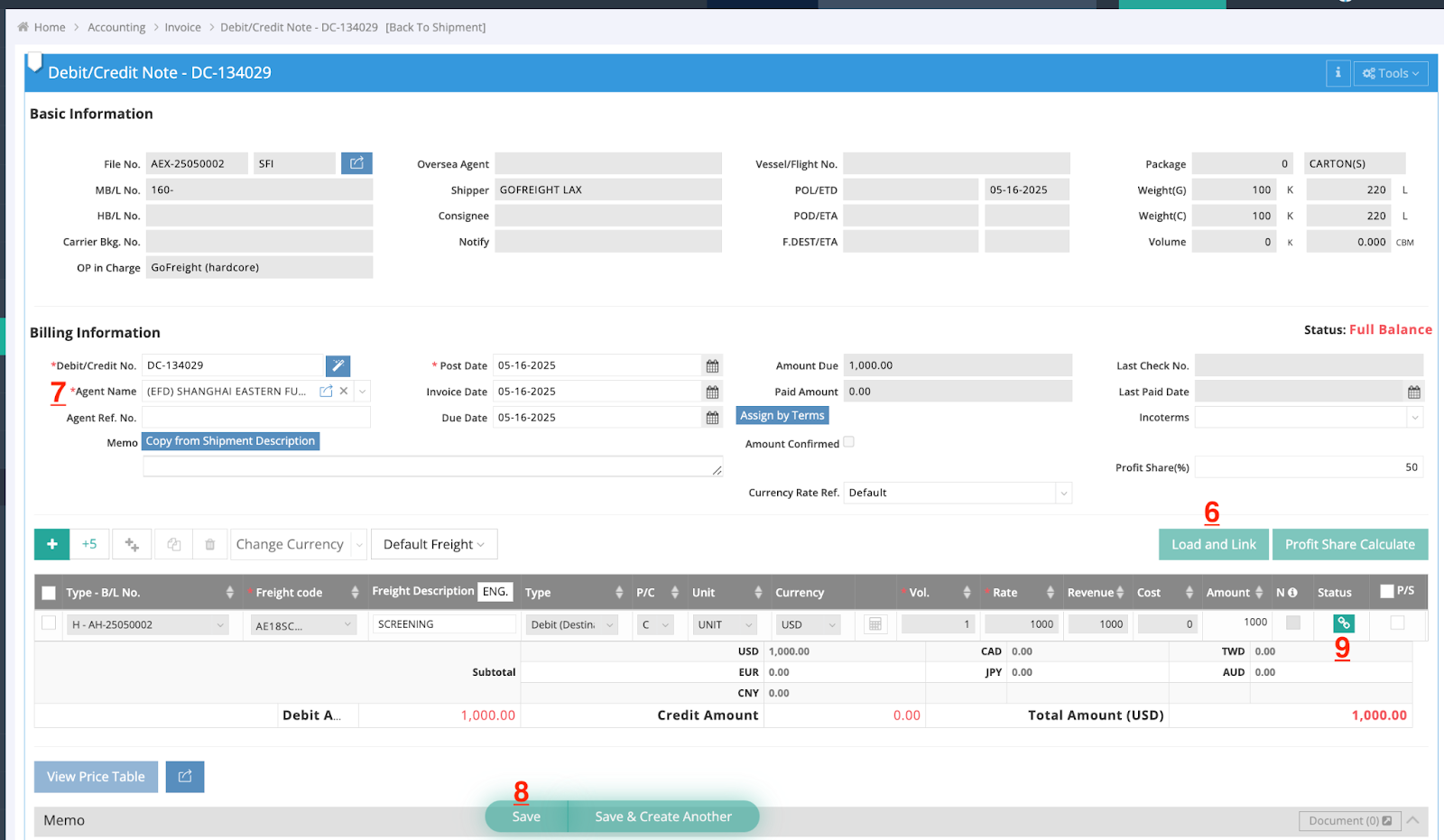Viewport: 1444px width, 840px height.
Task: Click the green plus add row button
Action: click(52, 544)
